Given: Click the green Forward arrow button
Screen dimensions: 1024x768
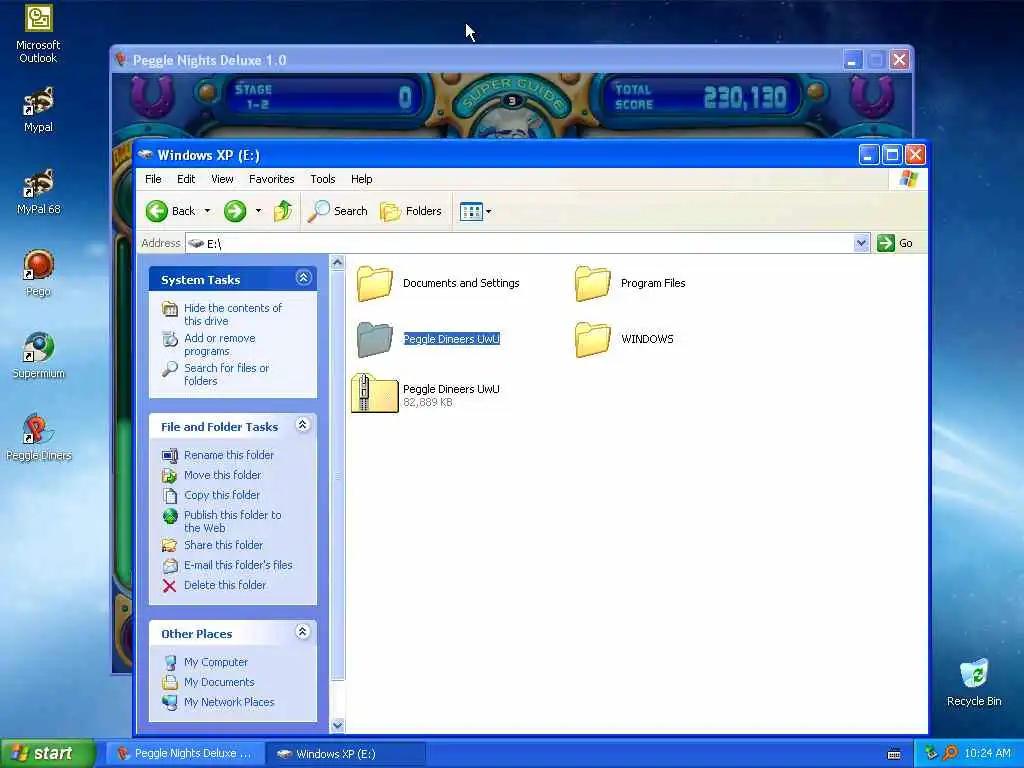Looking at the screenshot, I should pyautogui.click(x=235, y=211).
